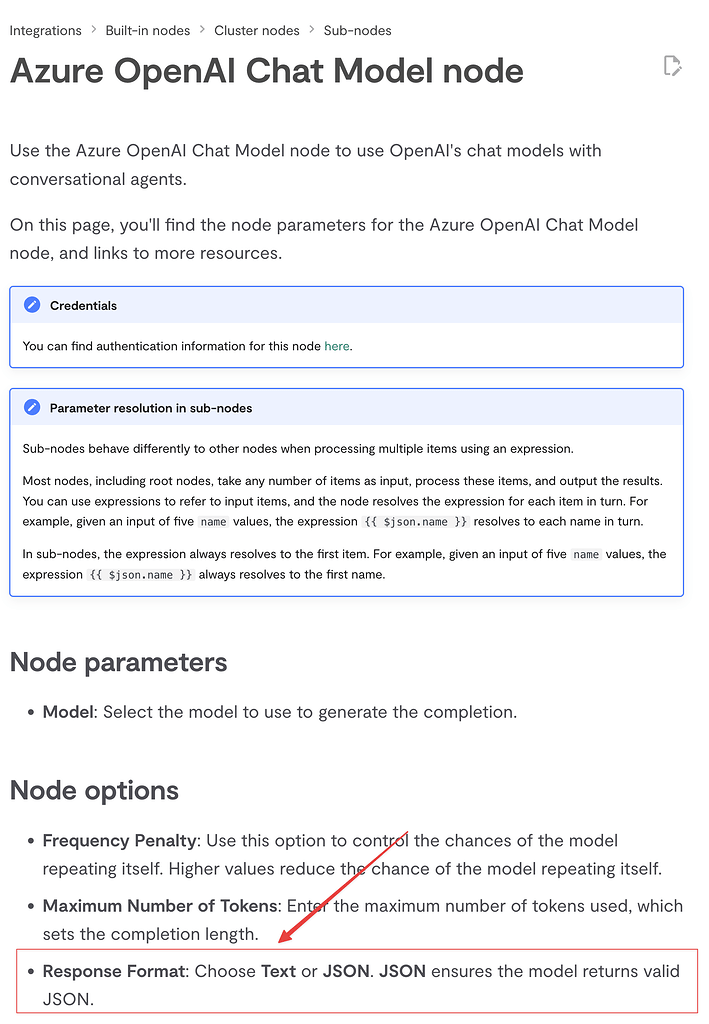Open the Integrations breadcrumb
This screenshot has height=1024, width=709.
(45, 31)
